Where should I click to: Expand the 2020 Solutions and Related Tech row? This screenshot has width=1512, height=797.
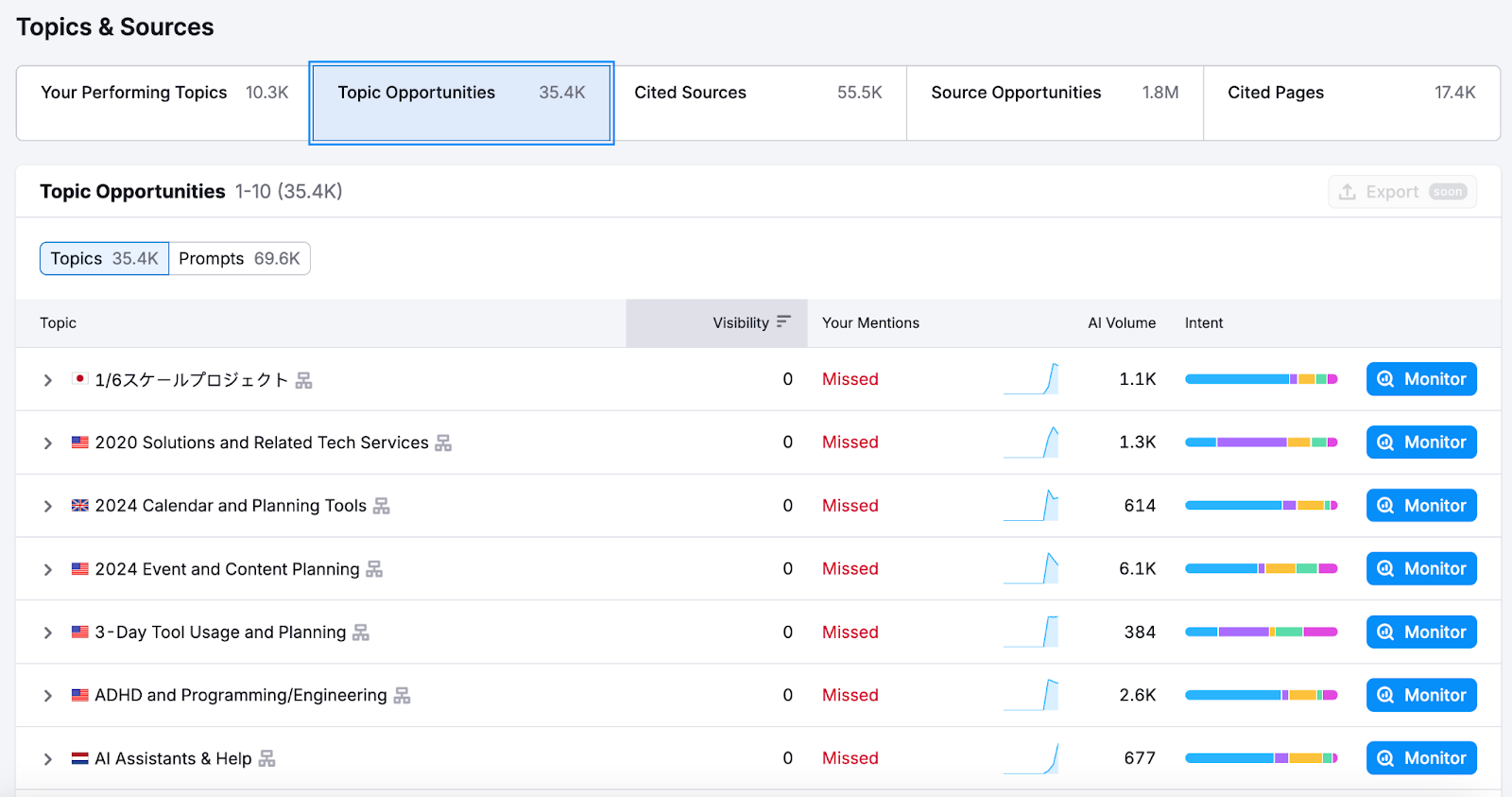(47, 442)
